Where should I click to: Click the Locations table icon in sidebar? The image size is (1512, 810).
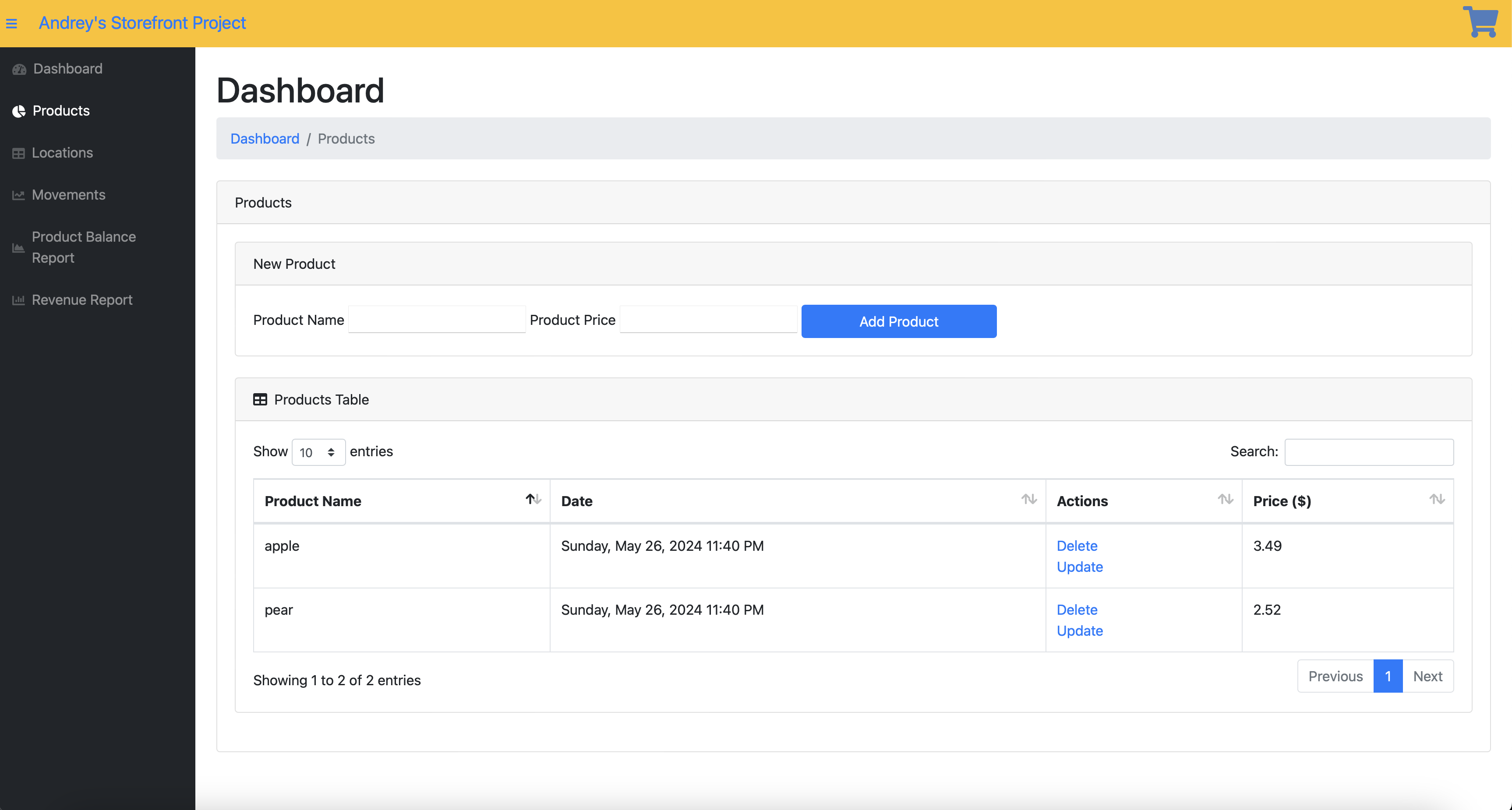(x=19, y=153)
